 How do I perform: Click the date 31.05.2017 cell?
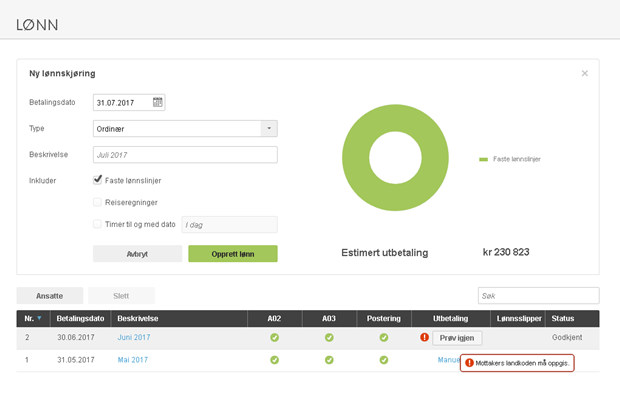pyautogui.click(x=76, y=360)
